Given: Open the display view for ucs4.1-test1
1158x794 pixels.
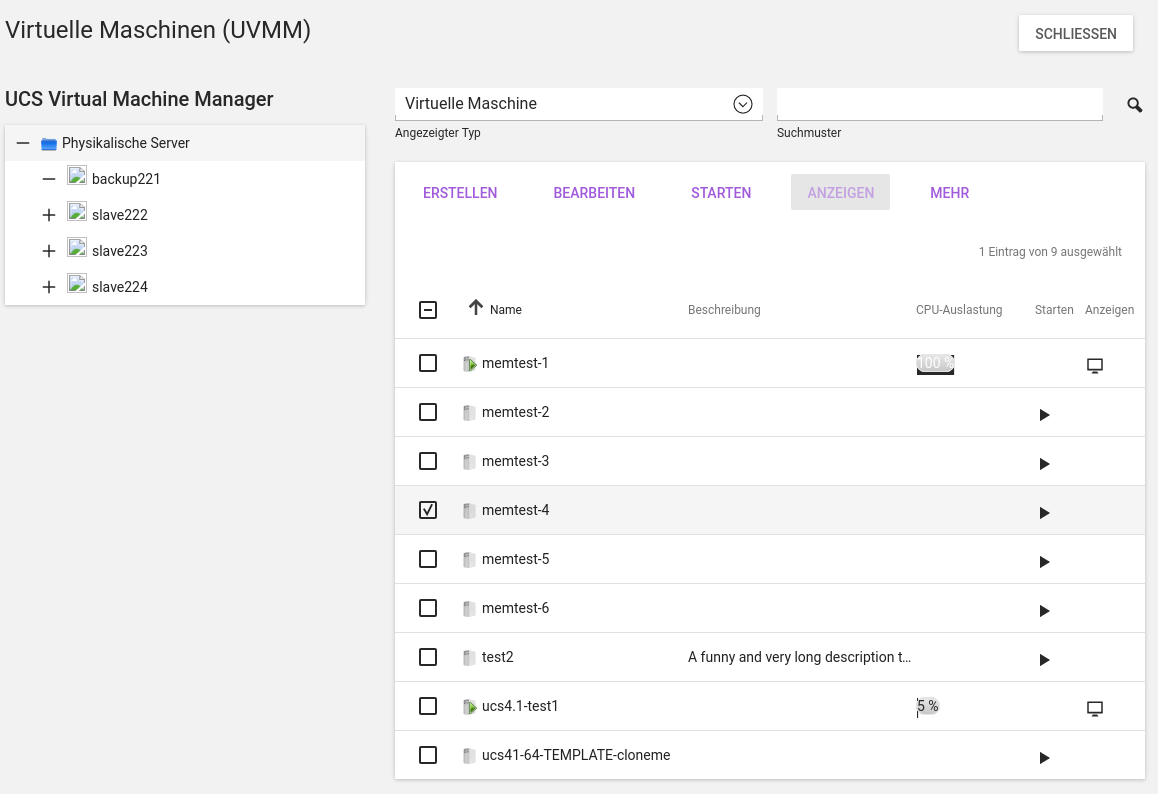Looking at the screenshot, I should [x=1094, y=708].
